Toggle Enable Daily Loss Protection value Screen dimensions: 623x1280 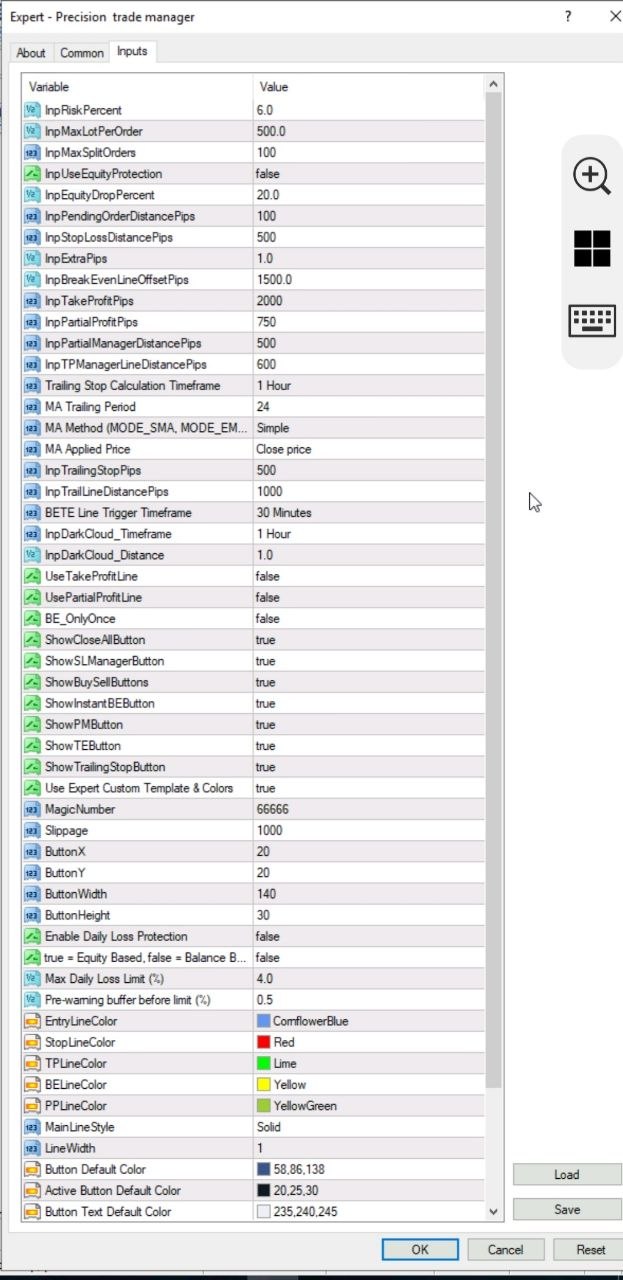[368, 936]
